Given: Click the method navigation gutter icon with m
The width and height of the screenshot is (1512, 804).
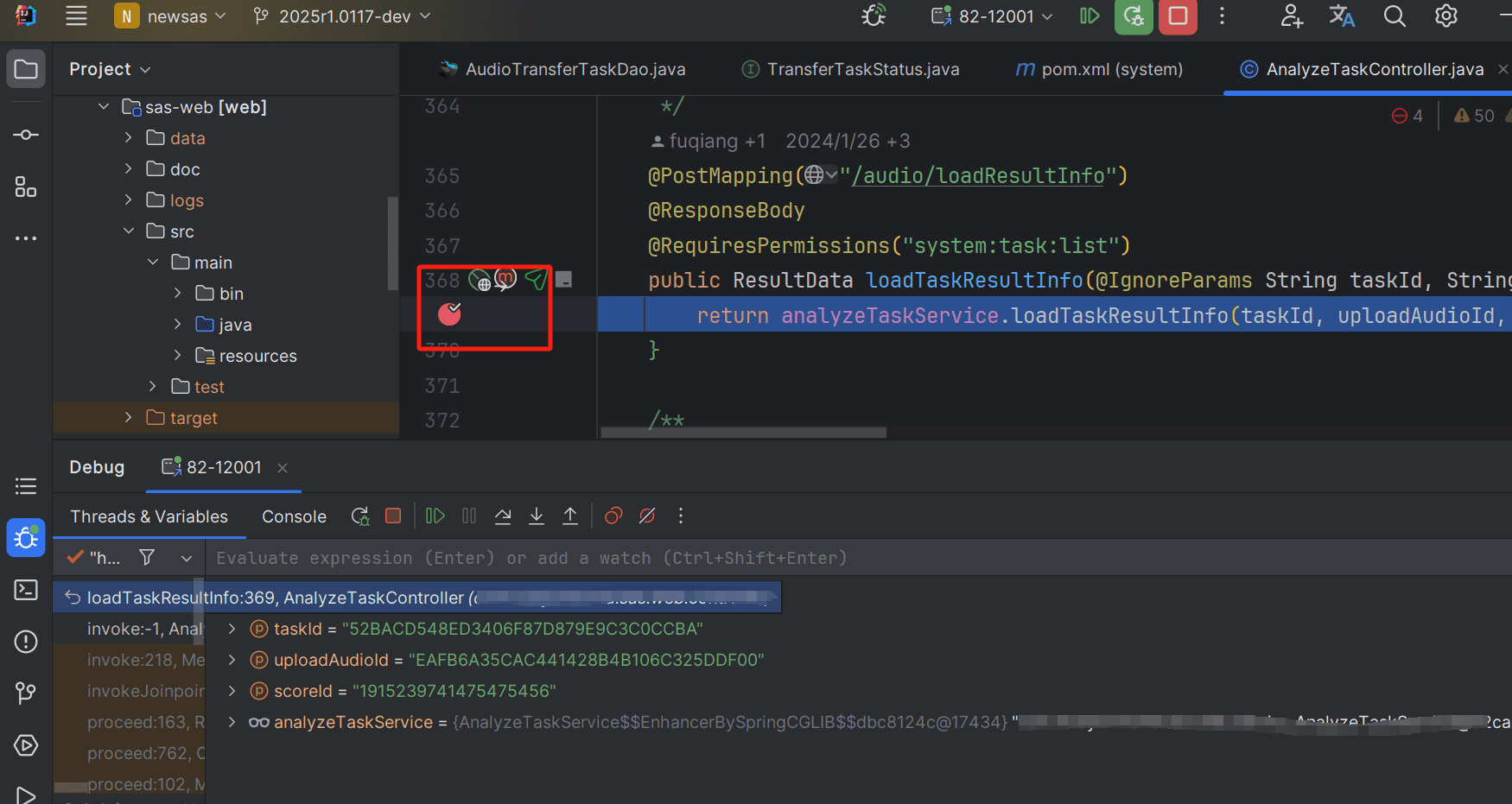Looking at the screenshot, I should (505, 279).
